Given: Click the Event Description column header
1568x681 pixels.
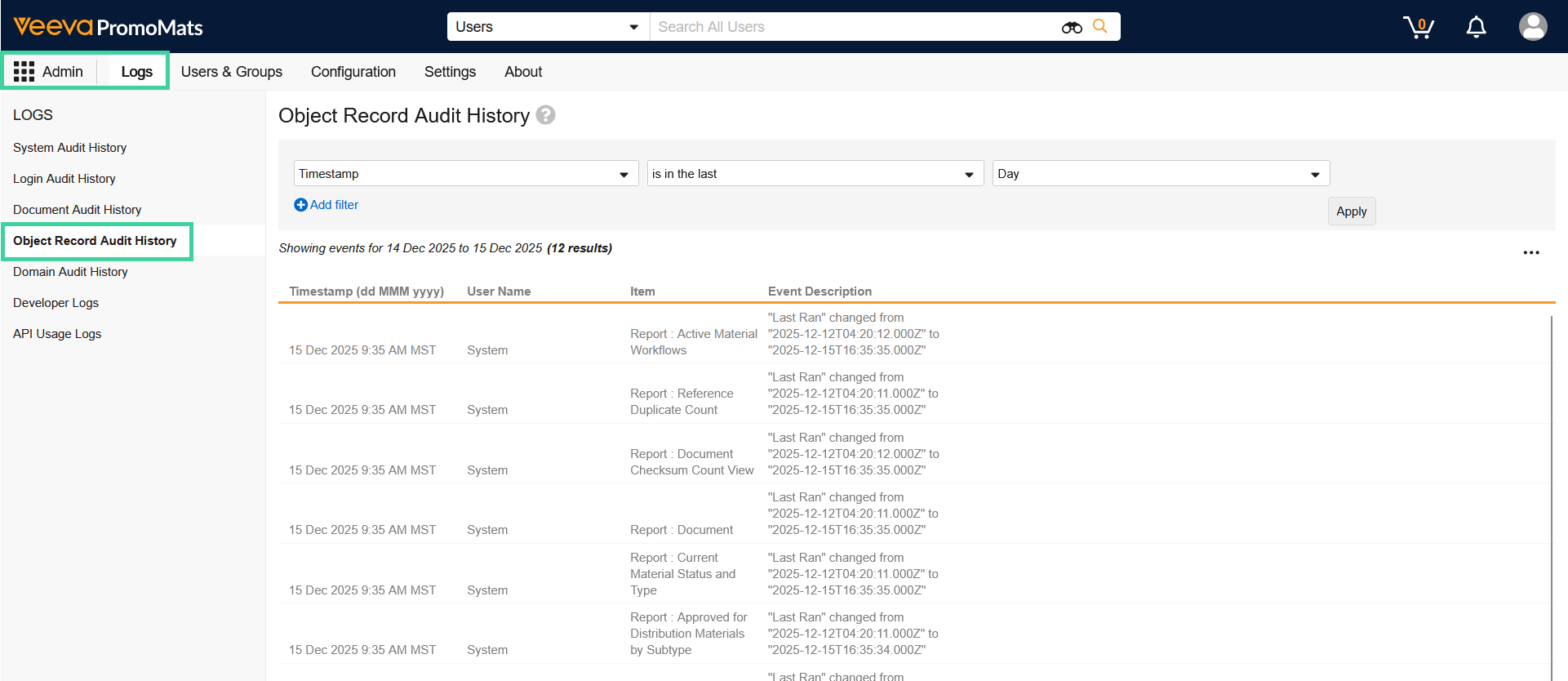Looking at the screenshot, I should pyautogui.click(x=820, y=292).
